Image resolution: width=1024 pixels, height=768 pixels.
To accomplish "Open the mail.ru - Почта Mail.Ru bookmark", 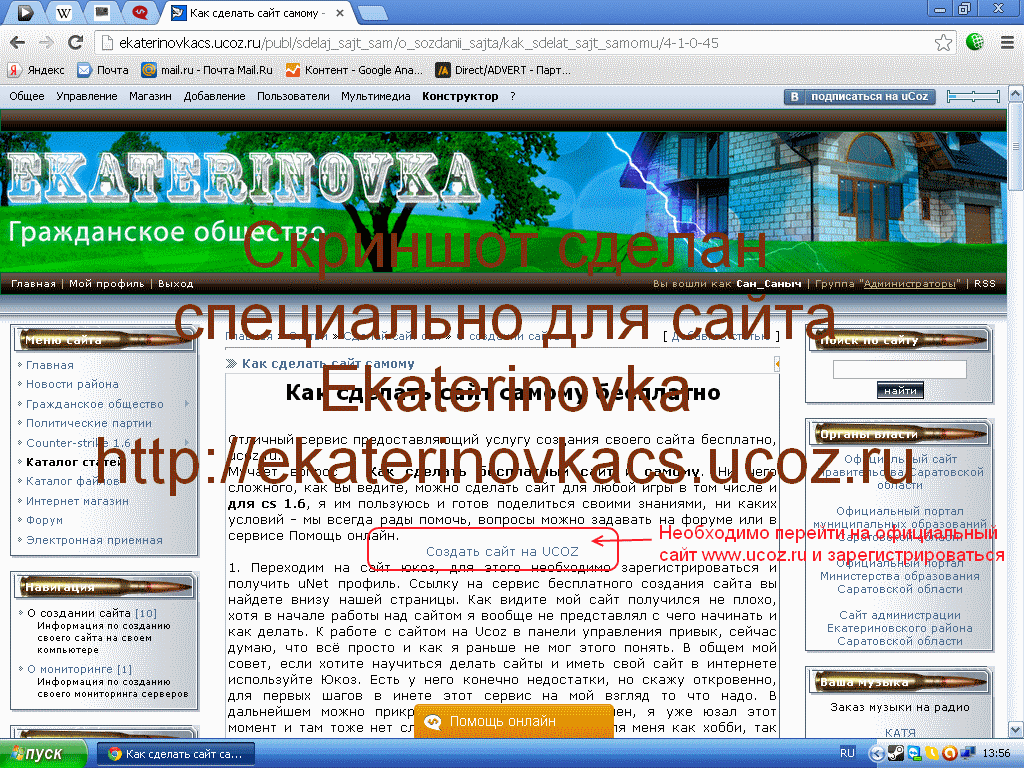I will point(207,70).
